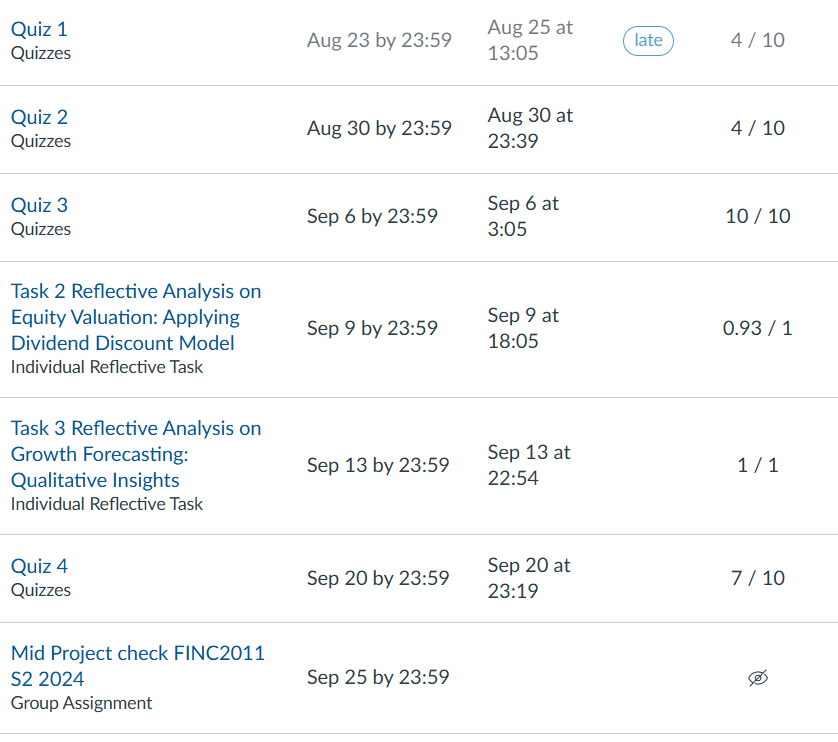Click the 7 / 10 score for Quiz 4
Screen dimensions: 838x742
pos(758,578)
